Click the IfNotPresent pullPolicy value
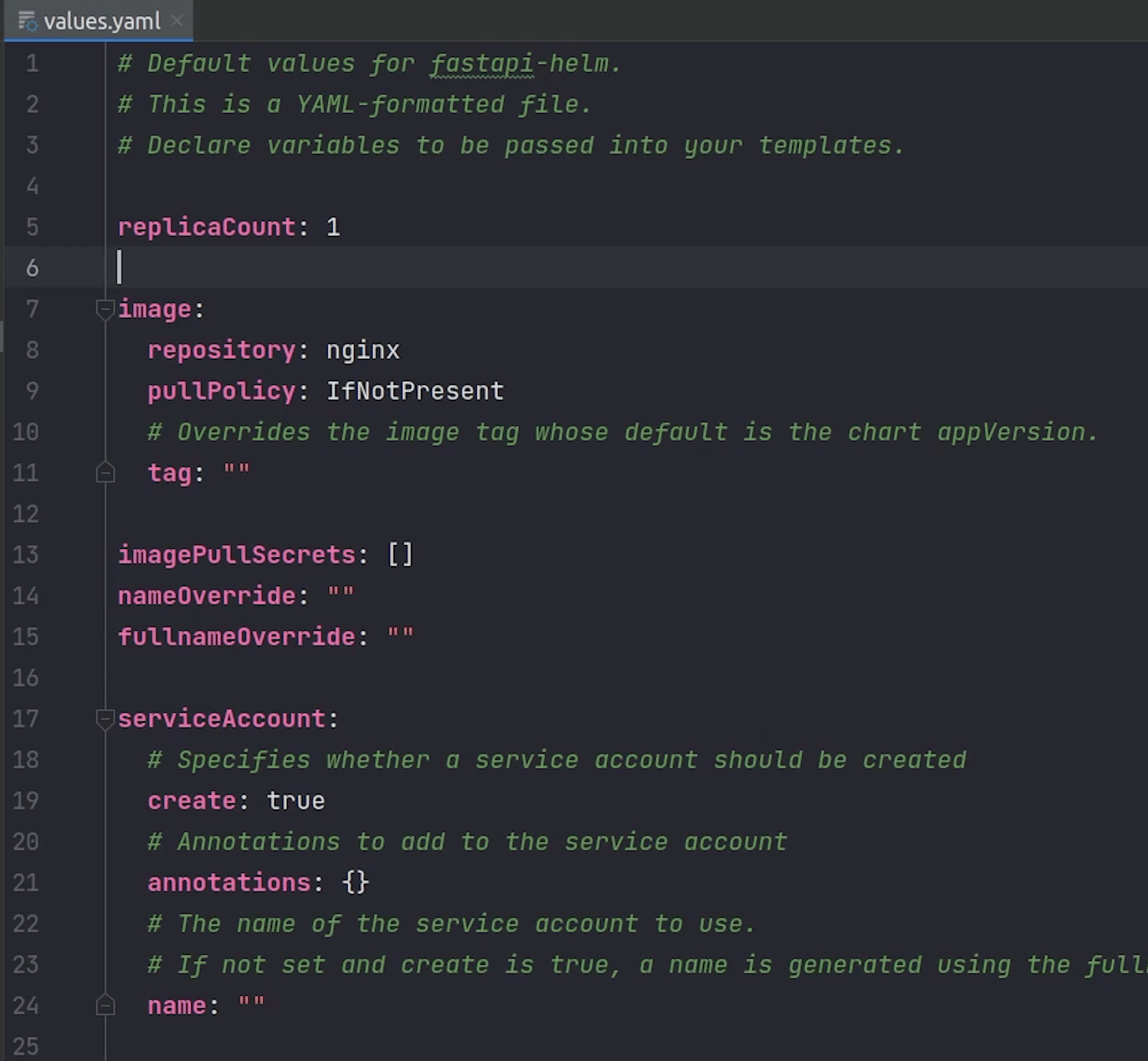The image size is (1148, 1061). [415, 391]
